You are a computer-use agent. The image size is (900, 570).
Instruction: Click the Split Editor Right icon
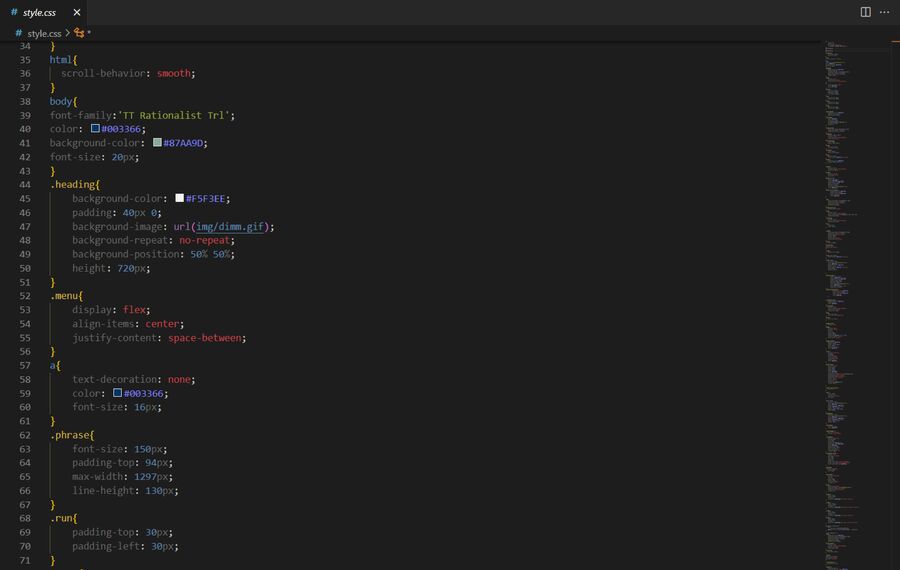(x=865, y=12)
